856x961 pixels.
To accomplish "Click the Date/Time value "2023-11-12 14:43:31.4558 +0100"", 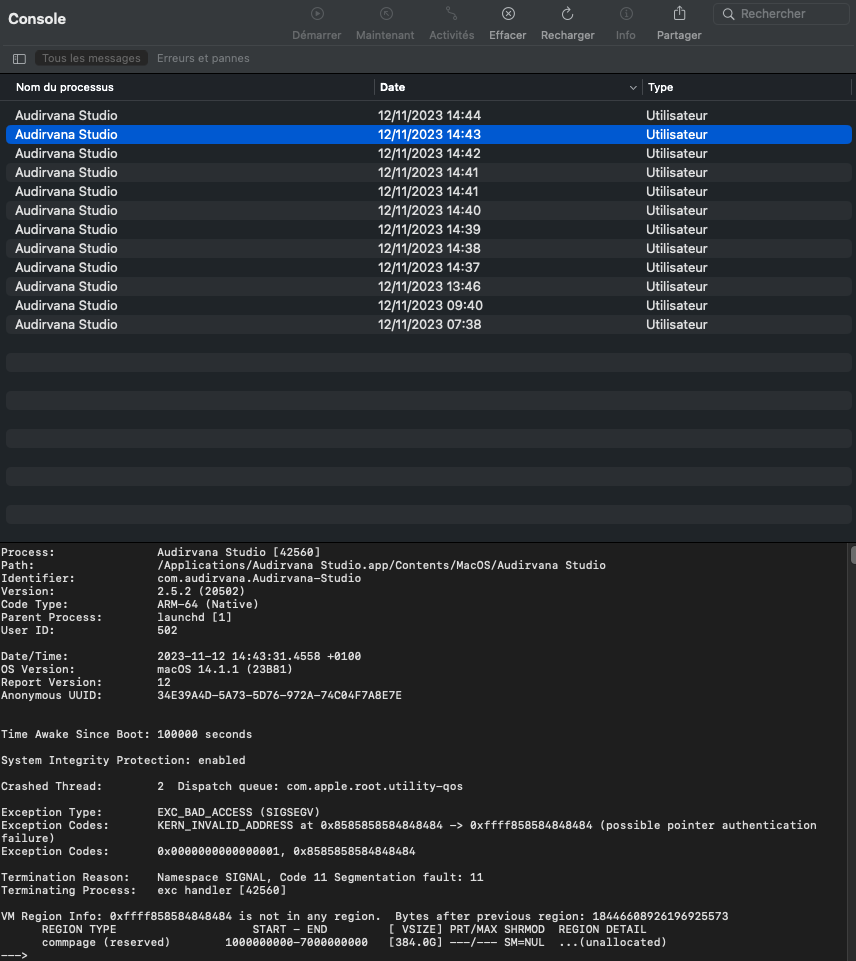I will coord(259,656).
